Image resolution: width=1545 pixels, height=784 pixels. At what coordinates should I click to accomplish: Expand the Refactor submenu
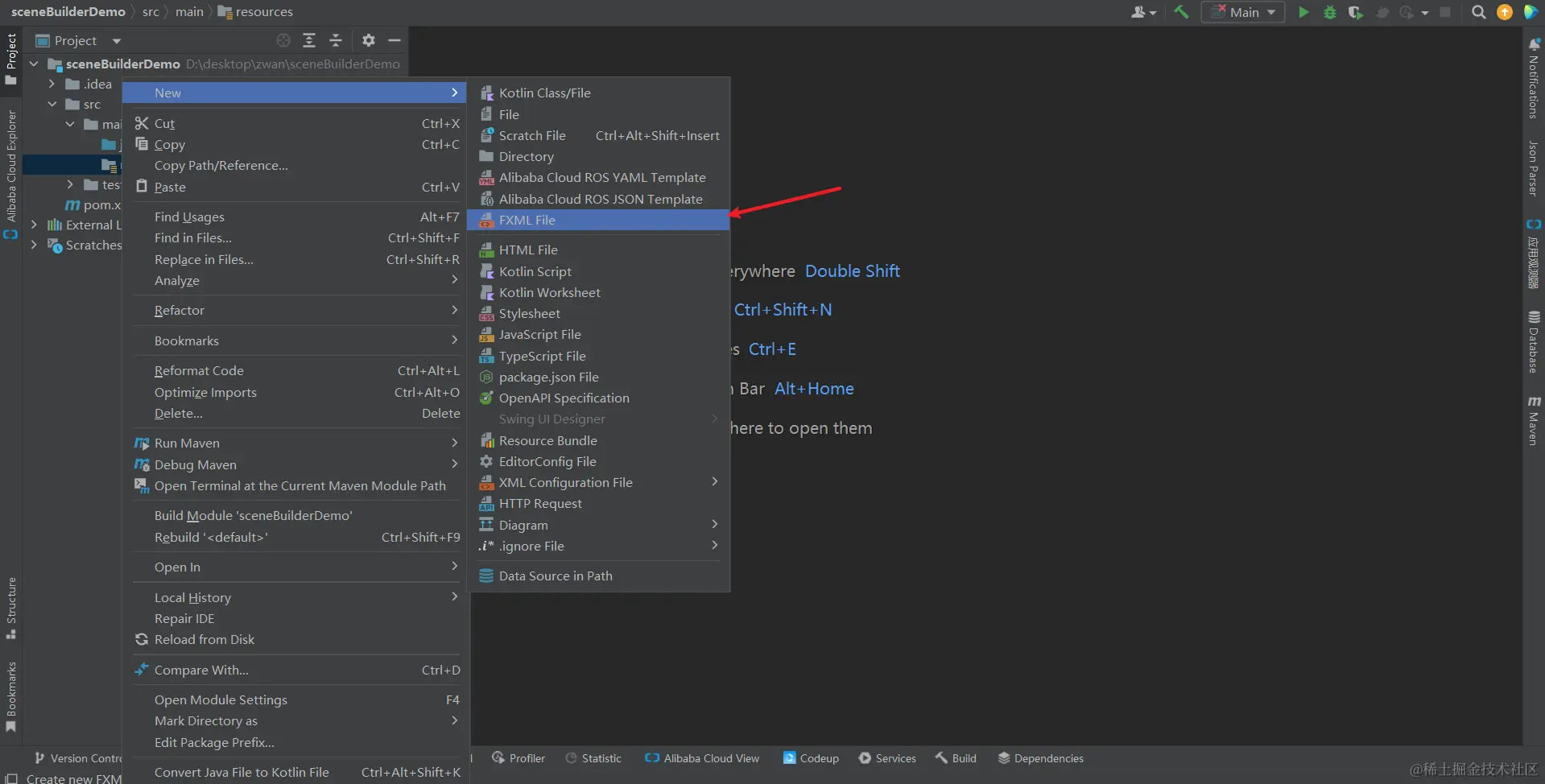[296, 310]
